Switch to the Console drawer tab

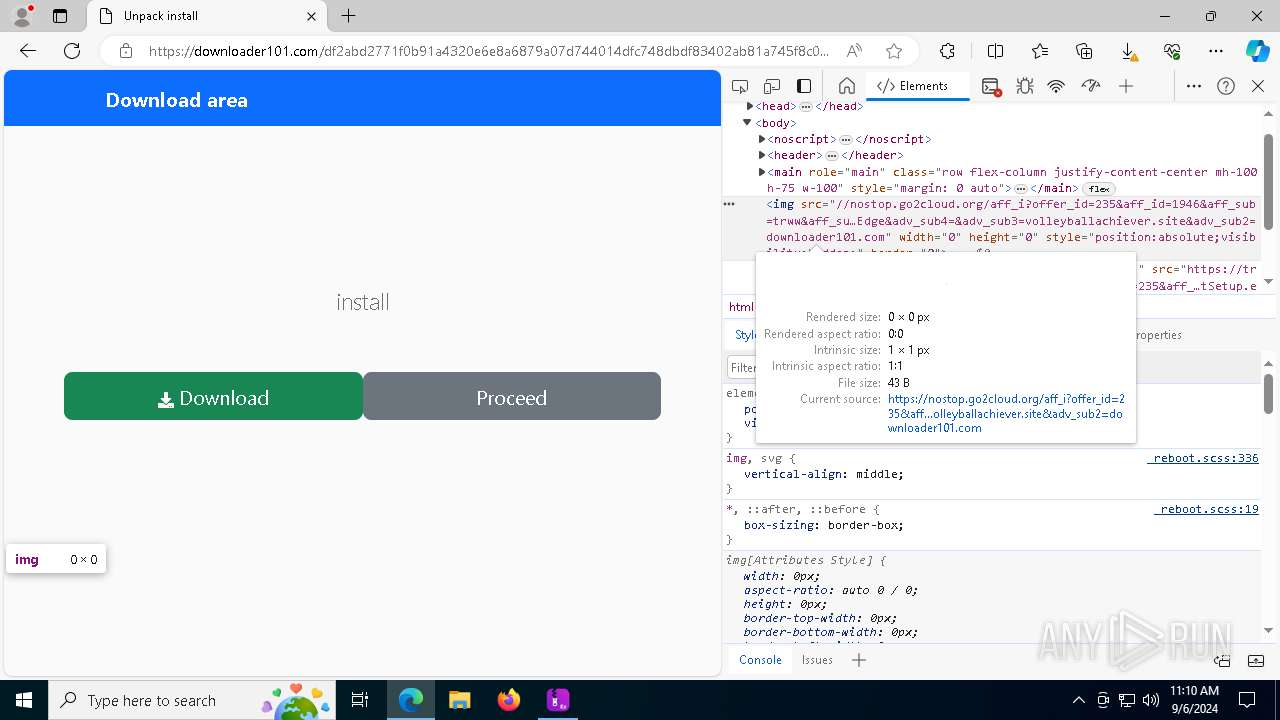[760, 660]
